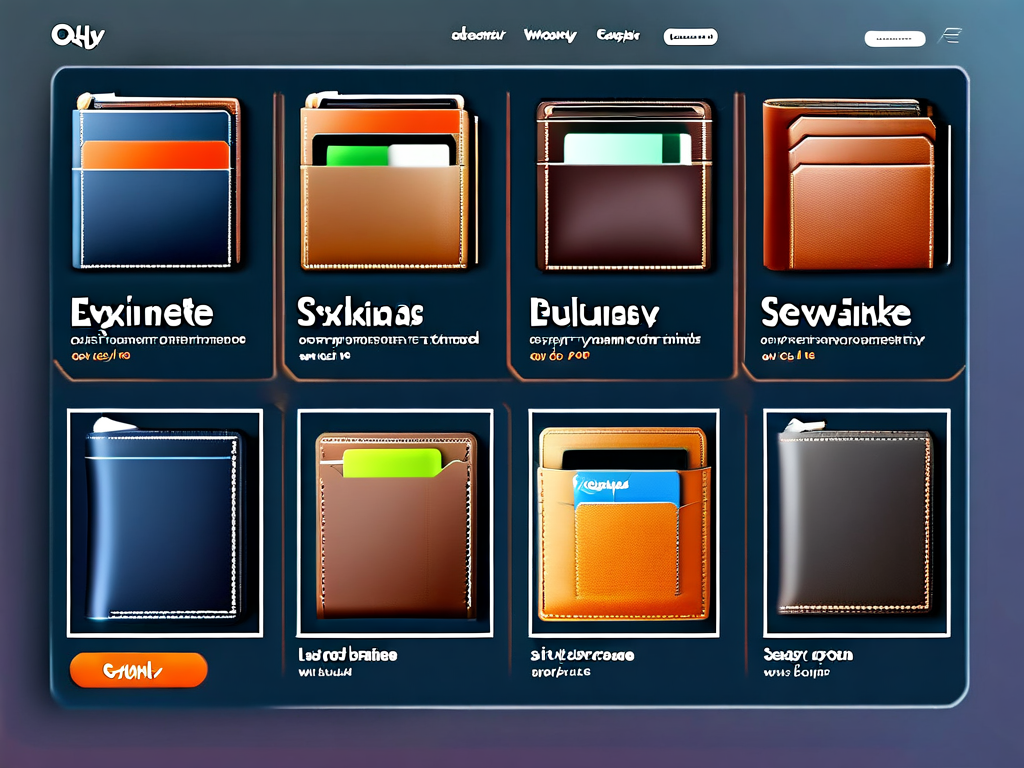Select the brown sleeve with lime green card
The image size is (1024, 768).
tap(395, 523)
